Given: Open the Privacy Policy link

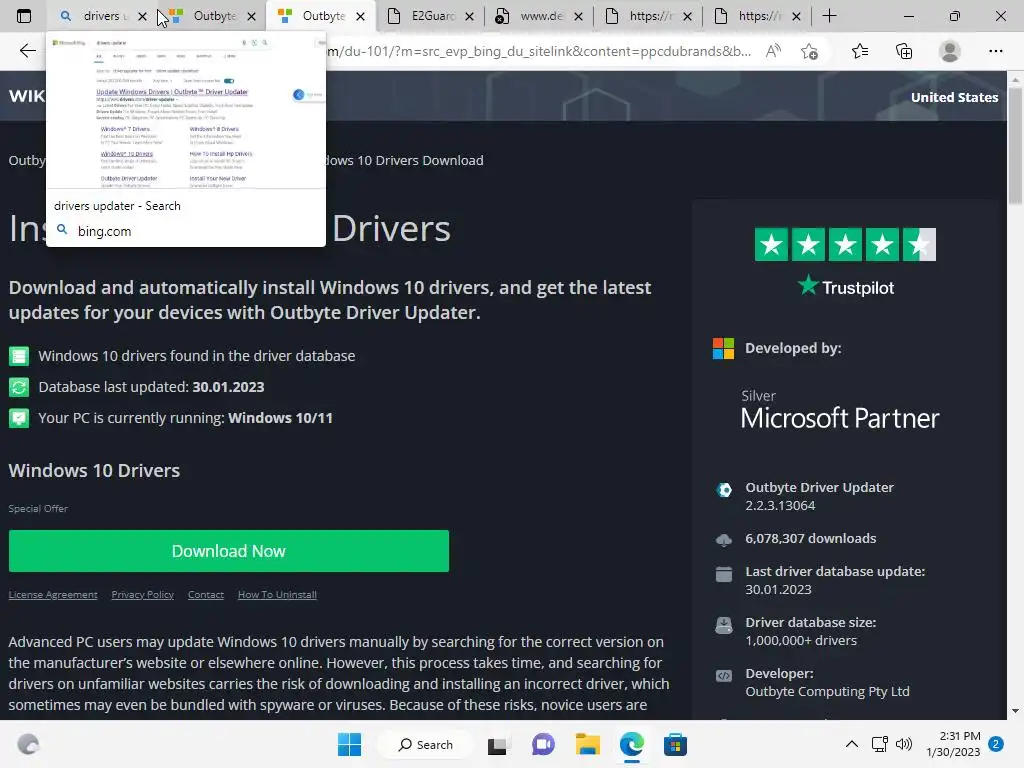Looking at the screenshot, I should coord(142,594).
